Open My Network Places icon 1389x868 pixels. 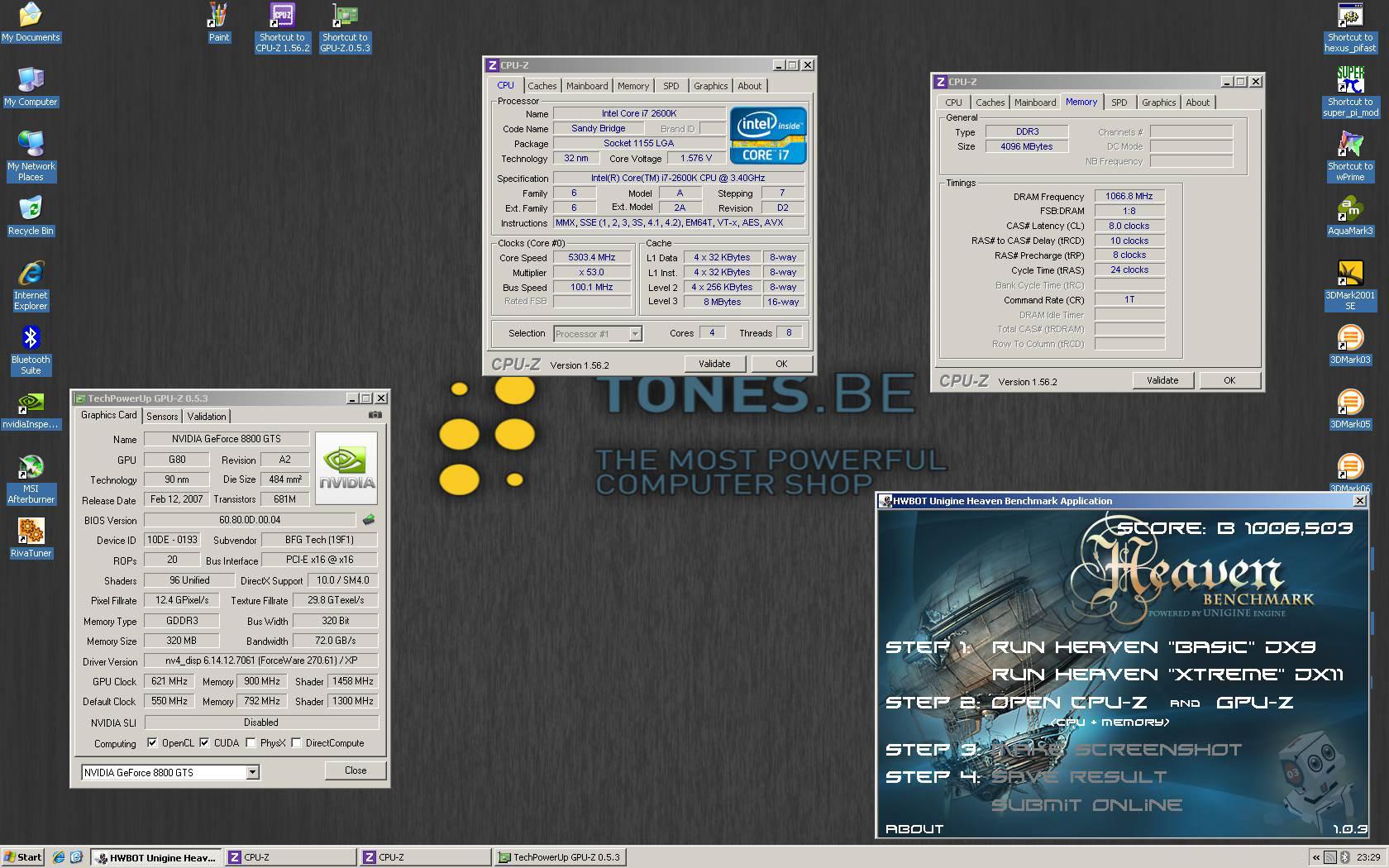coord(31,156)
